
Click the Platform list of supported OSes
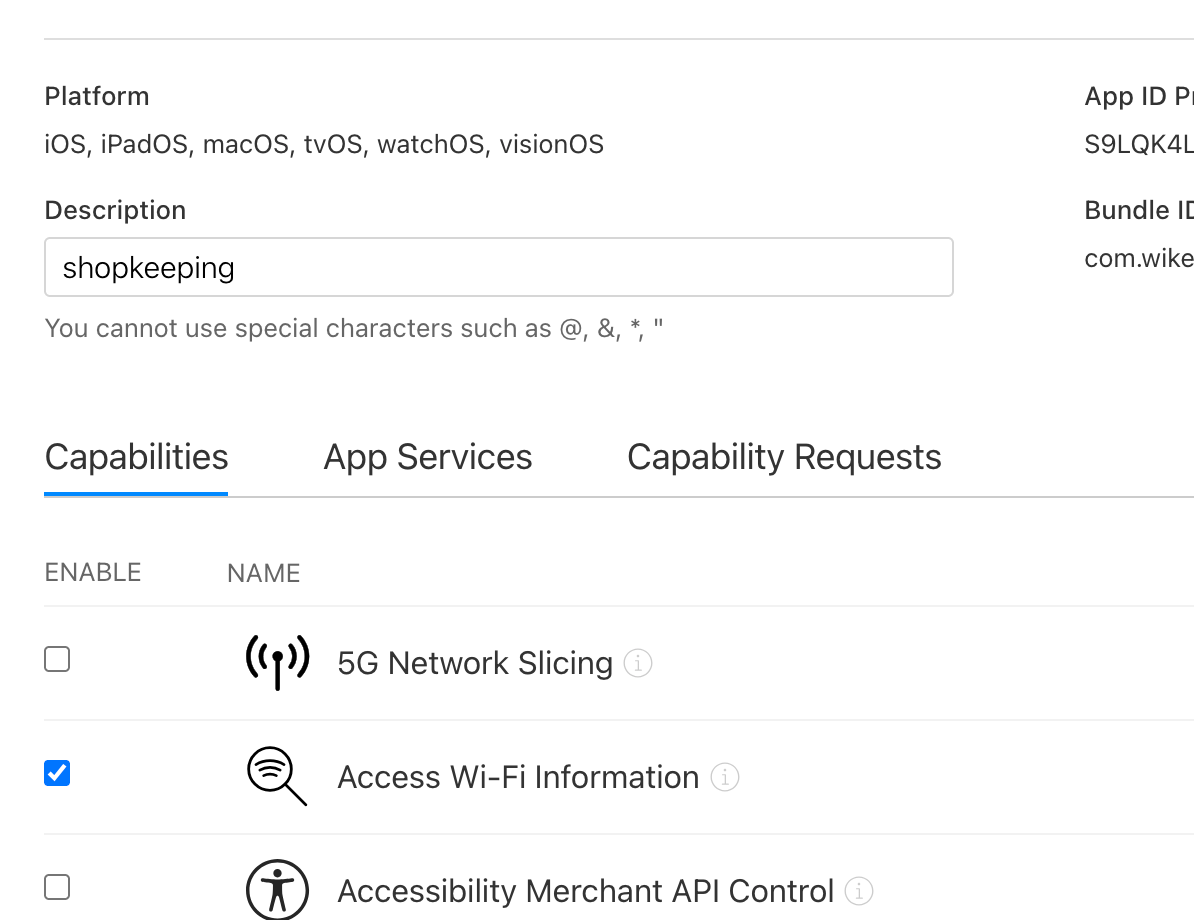pos(324,145)
